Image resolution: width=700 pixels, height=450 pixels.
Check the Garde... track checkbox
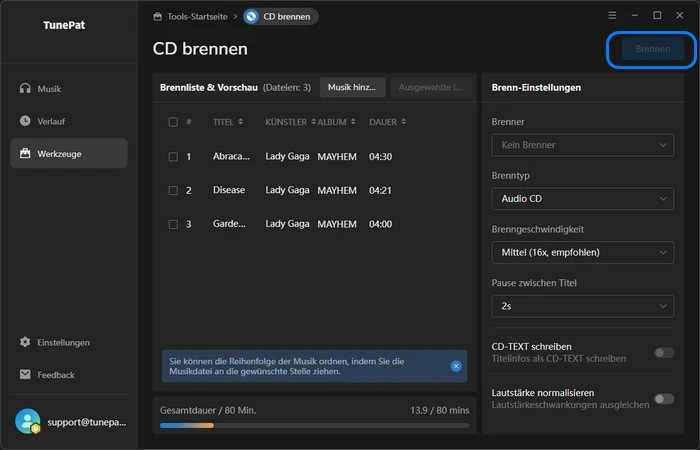173,224
